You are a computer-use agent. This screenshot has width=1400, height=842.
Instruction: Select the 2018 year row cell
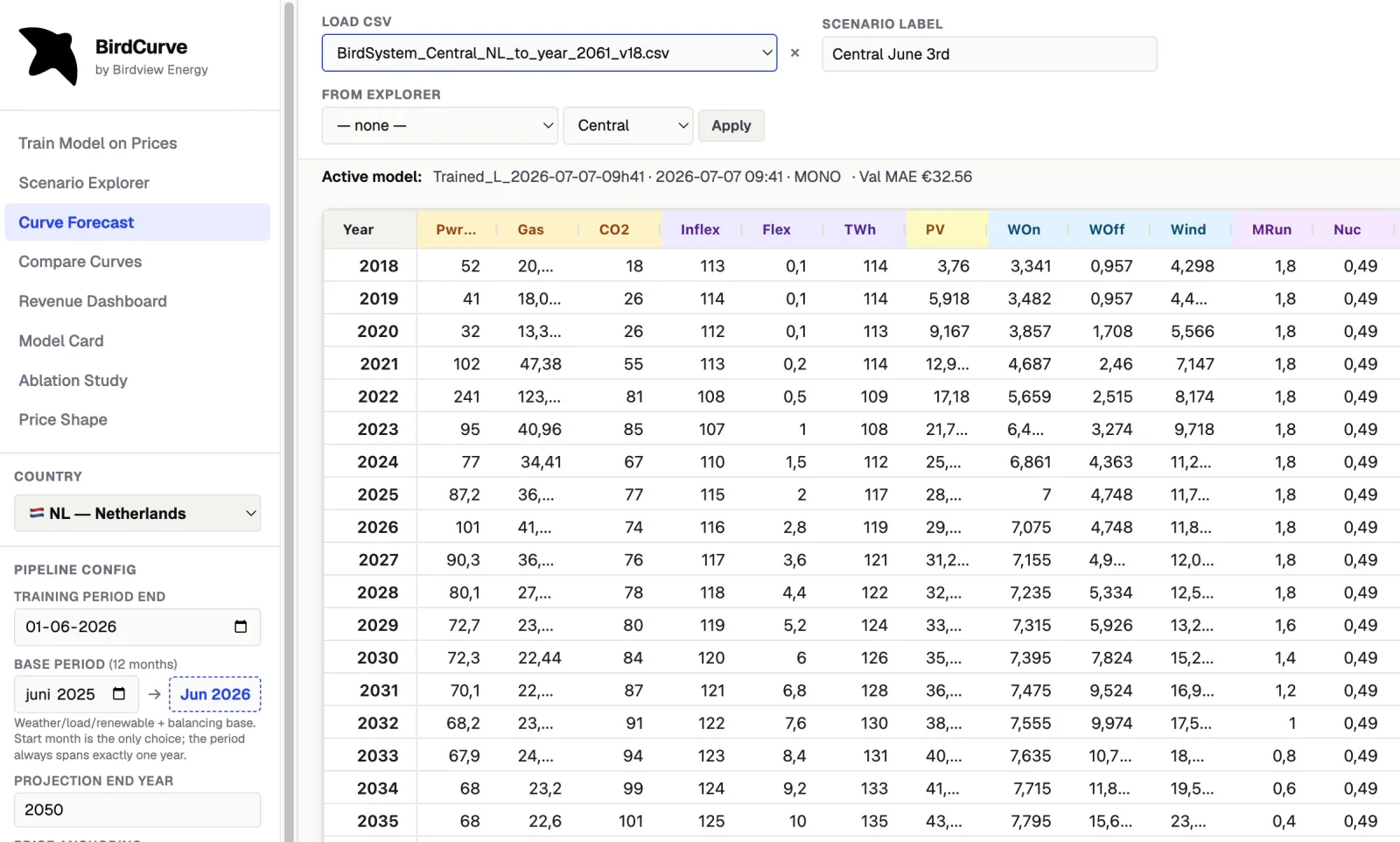[370, 265]
